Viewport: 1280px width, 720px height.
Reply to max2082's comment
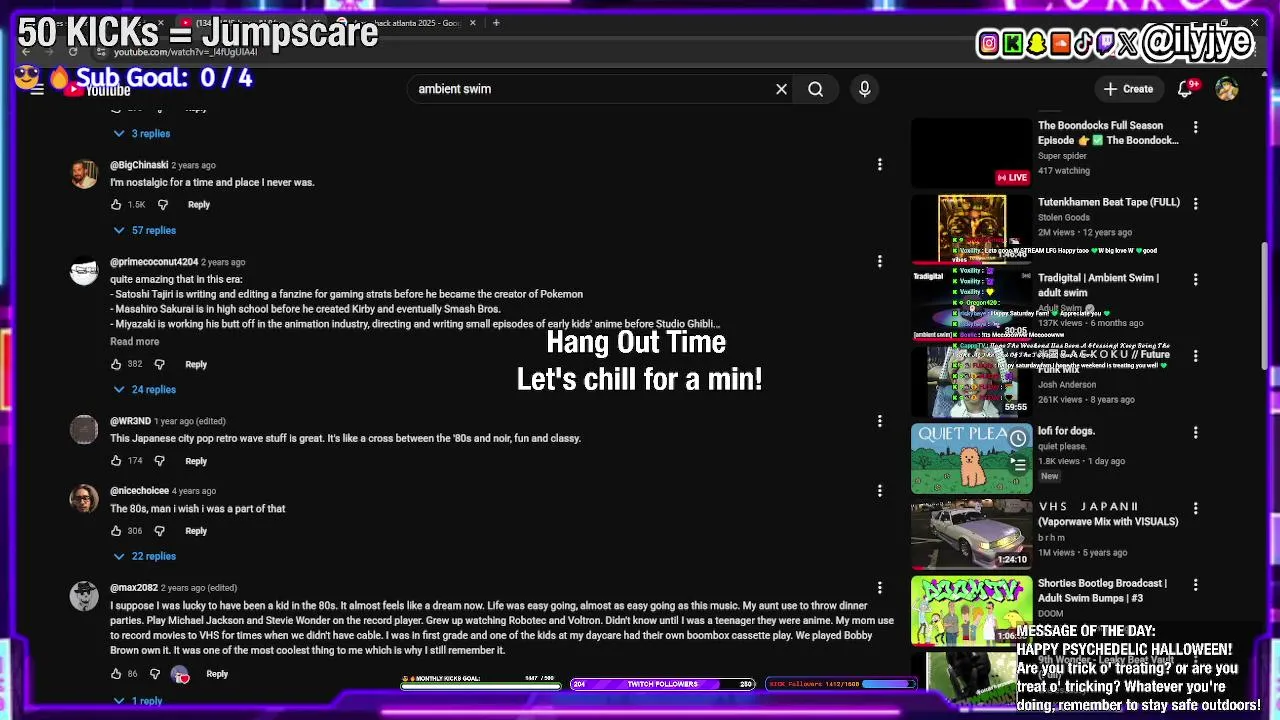click(217, 674)
